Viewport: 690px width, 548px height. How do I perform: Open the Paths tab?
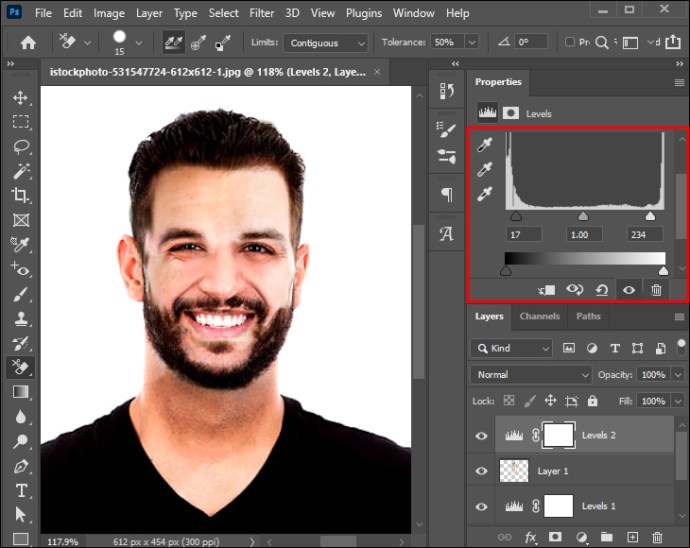click(x=588, y=316)
